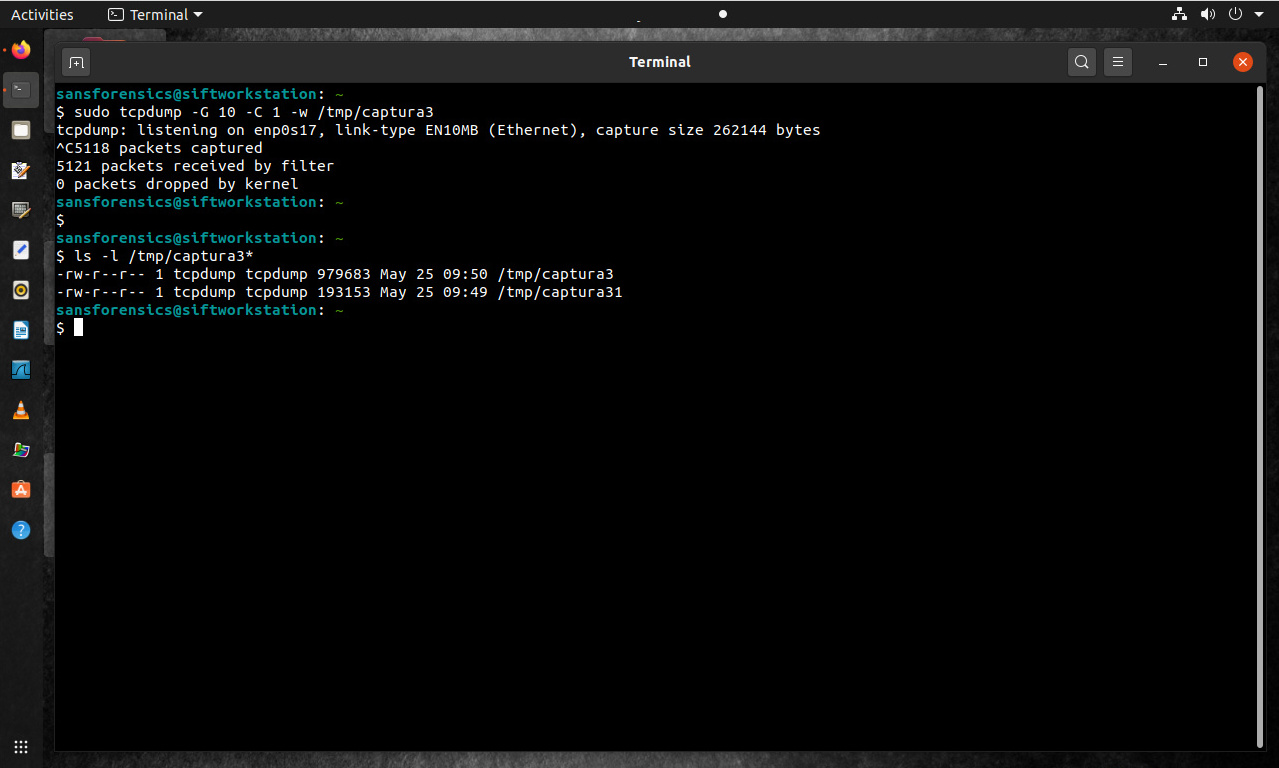This screenshot has height=768, width=1279.
Task: Open the system power menu arrow
Action: [1260, 14]
